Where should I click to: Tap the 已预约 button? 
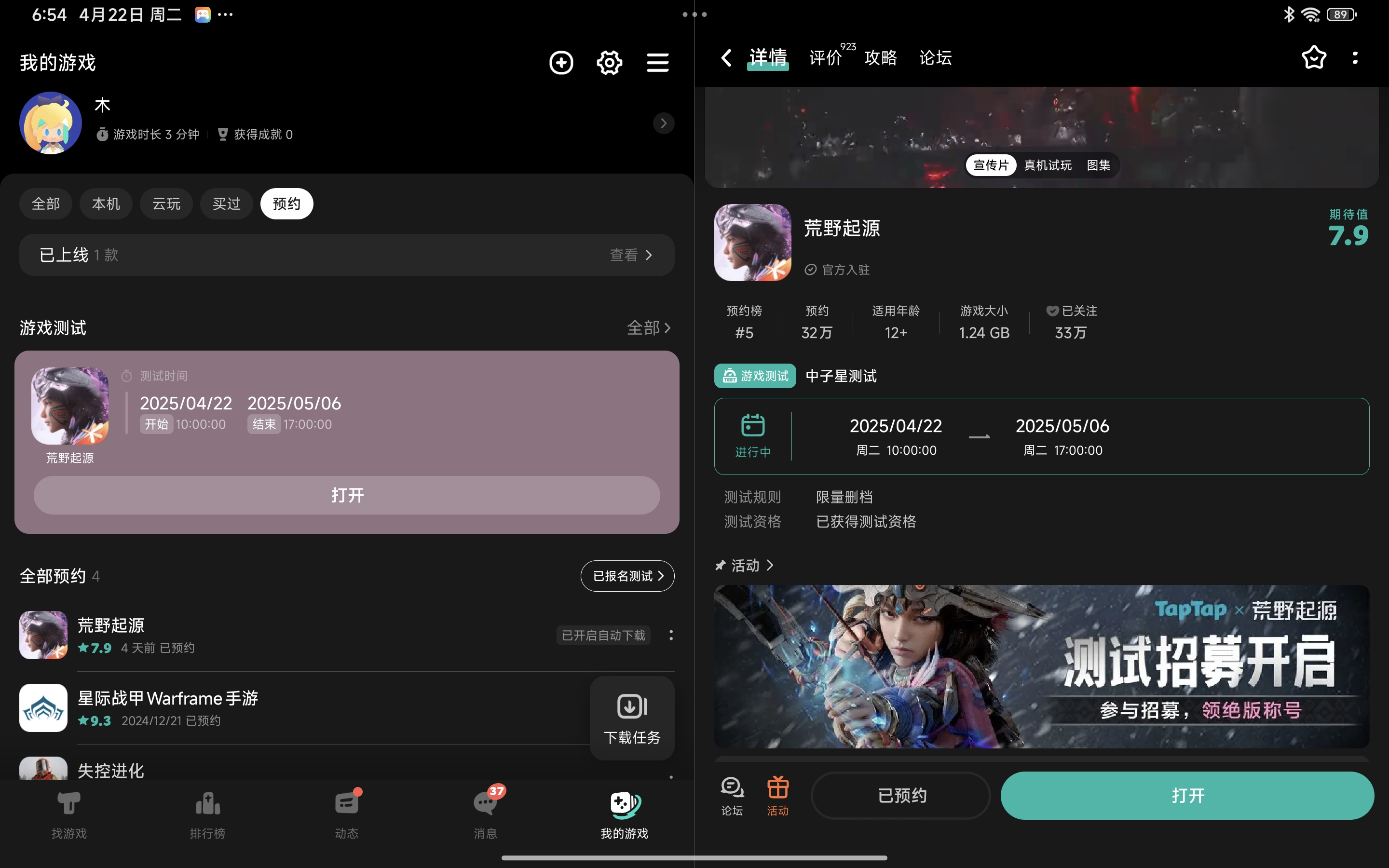pyautogui.click(x=901, y=796)
